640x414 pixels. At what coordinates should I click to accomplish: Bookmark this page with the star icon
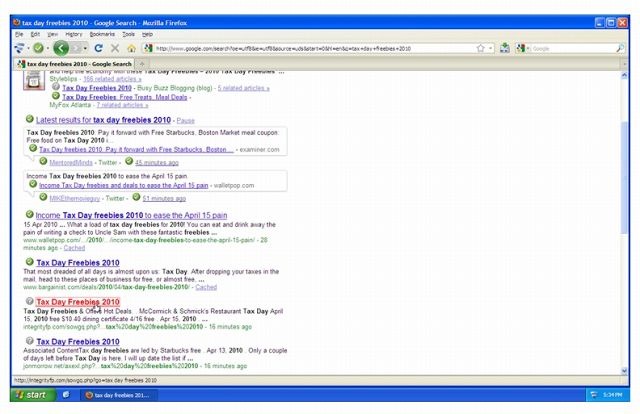coord(480,48)
